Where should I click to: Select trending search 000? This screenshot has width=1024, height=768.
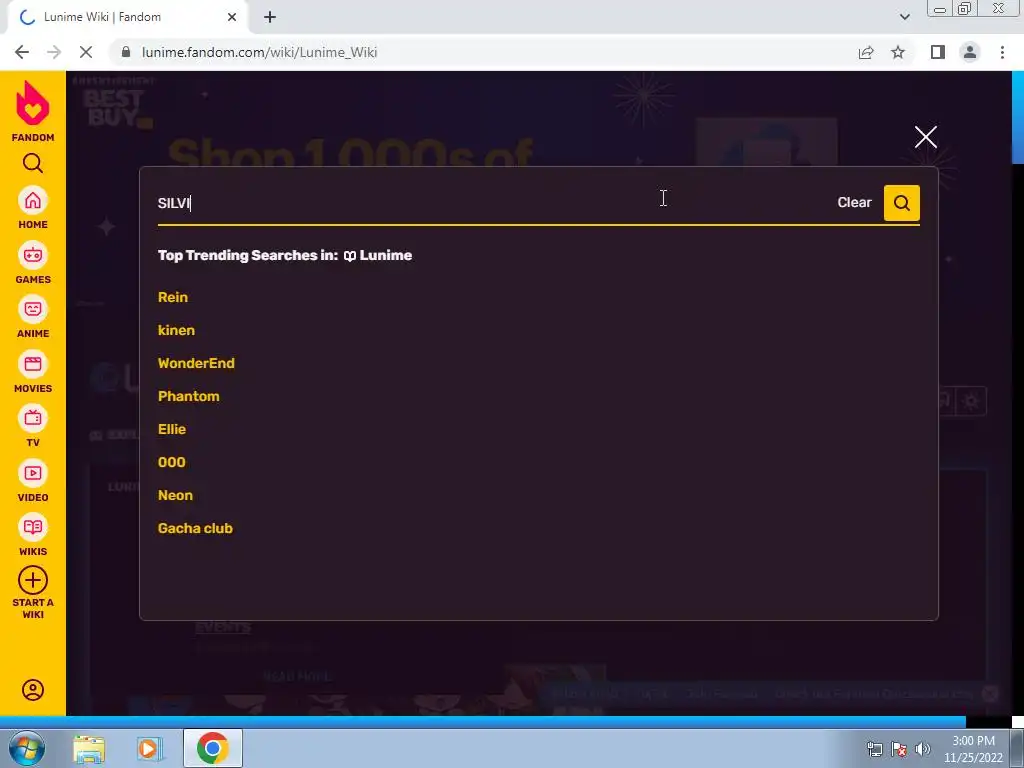172,462
